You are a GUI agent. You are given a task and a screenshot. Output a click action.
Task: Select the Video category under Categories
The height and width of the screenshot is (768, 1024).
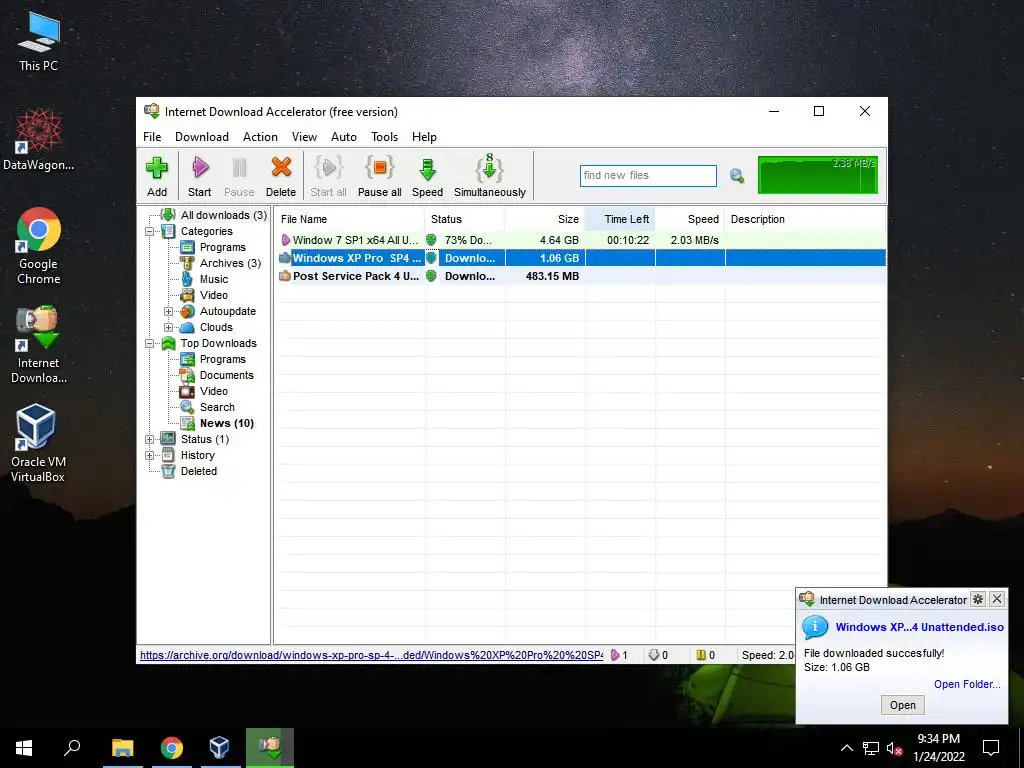tap(214, 295)
